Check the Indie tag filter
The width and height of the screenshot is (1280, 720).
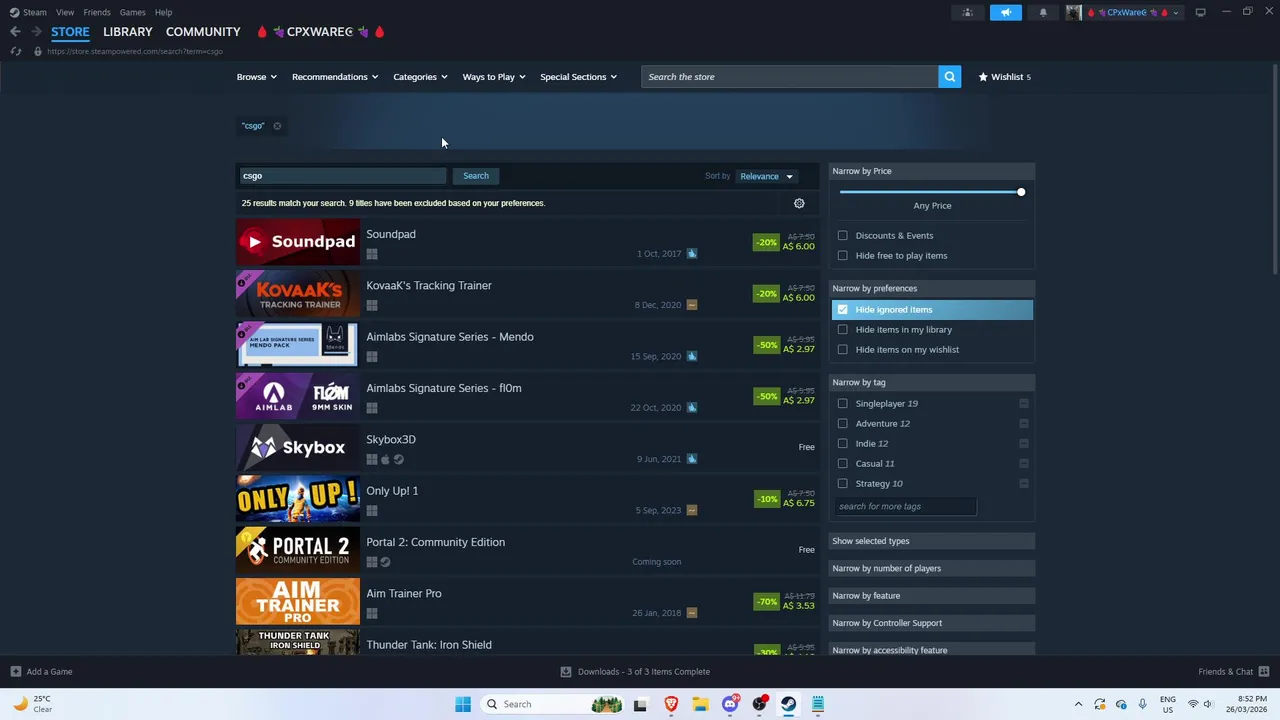click(843, 444)
